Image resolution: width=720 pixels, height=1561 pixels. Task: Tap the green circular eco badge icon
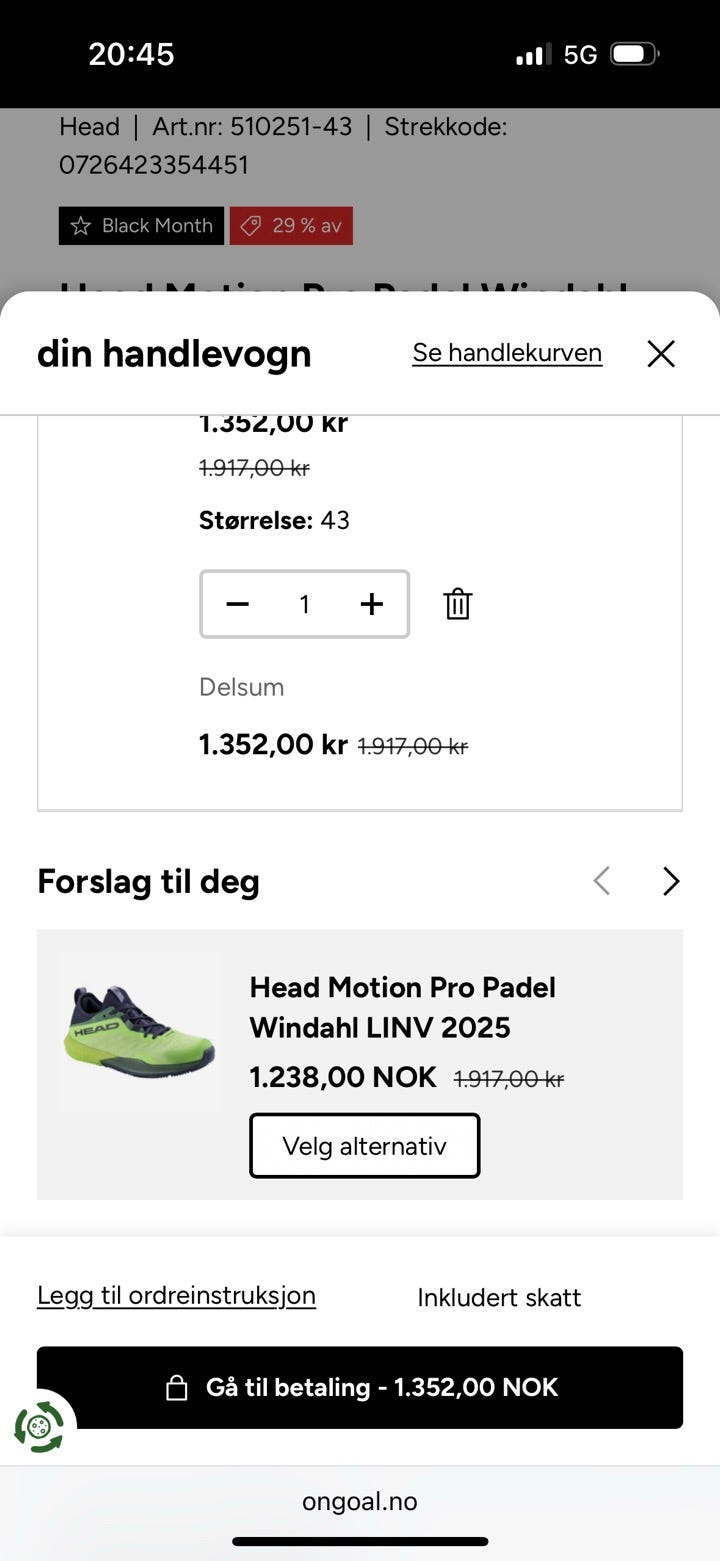pos(39,1427)
